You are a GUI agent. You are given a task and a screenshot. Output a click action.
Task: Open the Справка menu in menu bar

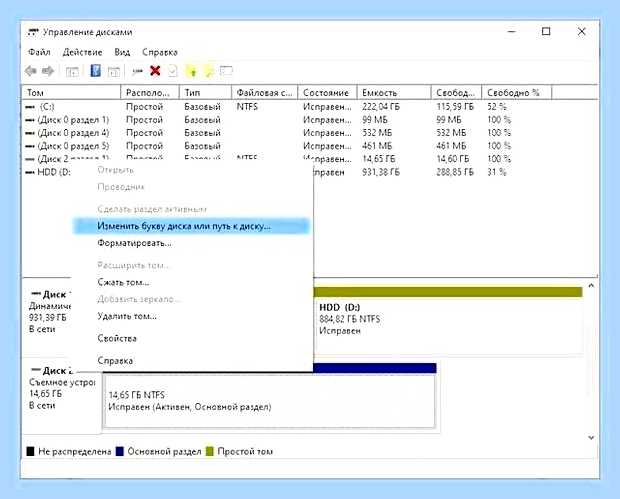(x=160, y=52)
